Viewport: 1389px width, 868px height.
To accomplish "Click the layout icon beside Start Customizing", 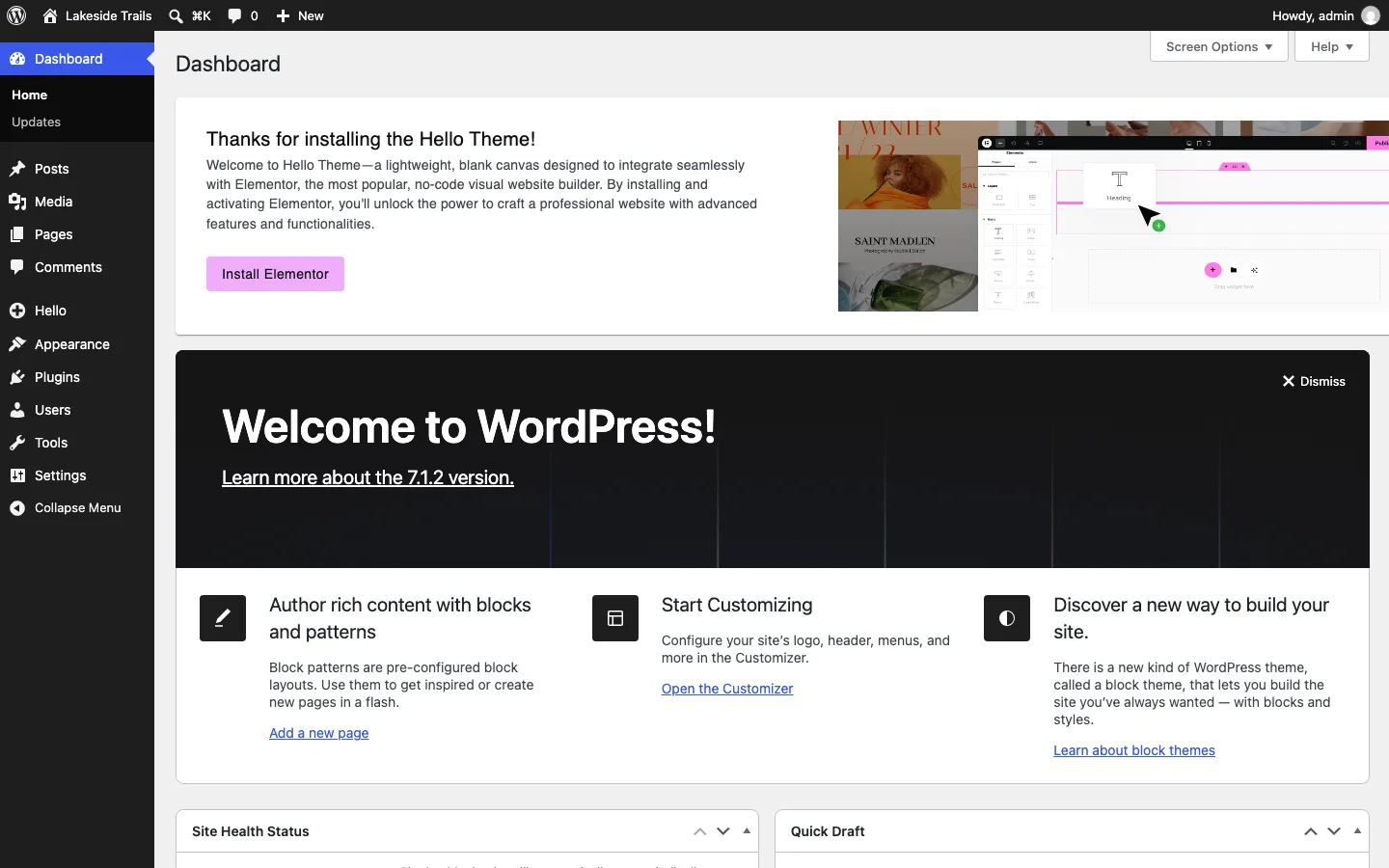I will (x=615, y=618).
